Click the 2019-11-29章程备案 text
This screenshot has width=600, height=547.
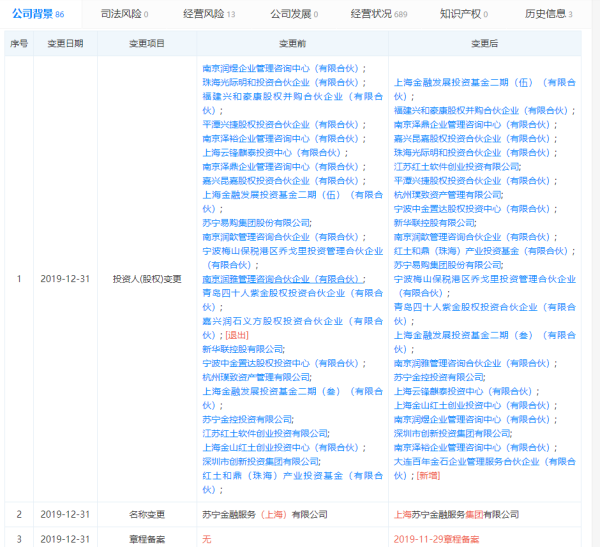pyautogui.click(x=436, y=539)
